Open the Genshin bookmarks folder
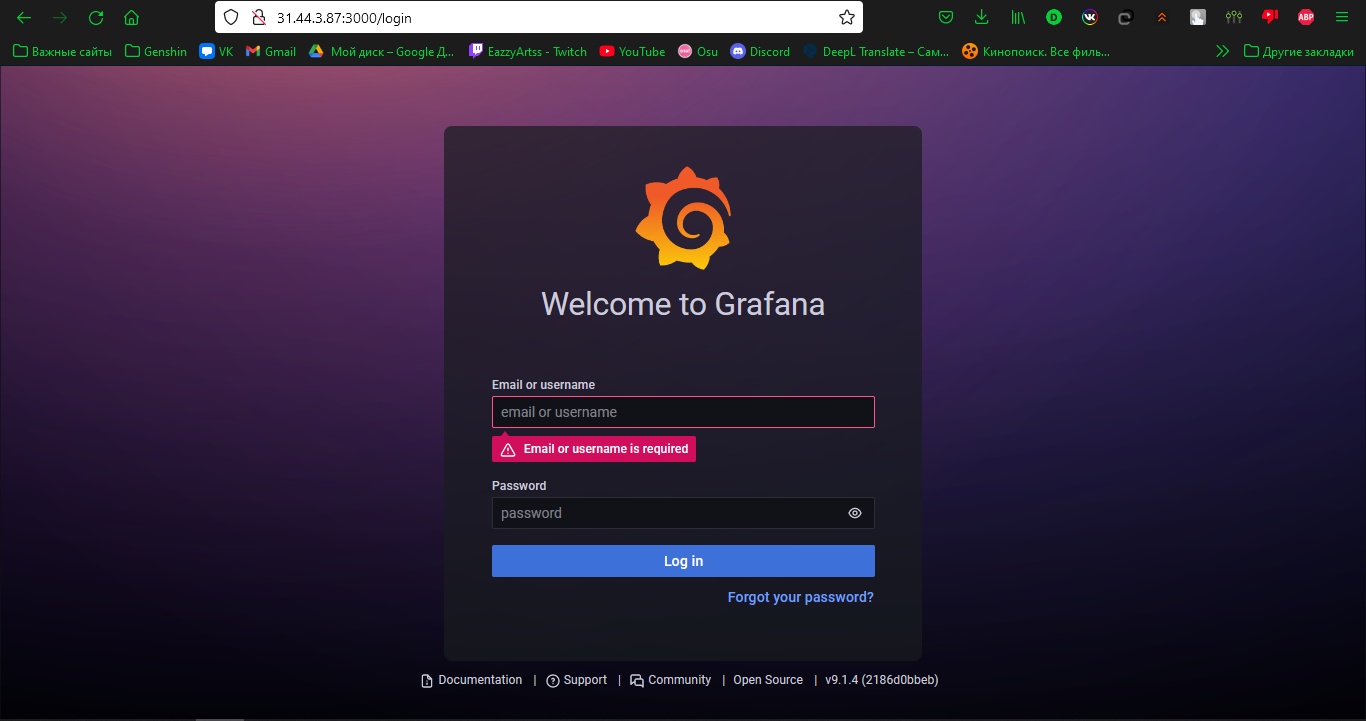This screenshot has width=1366, height=721. 155,51
